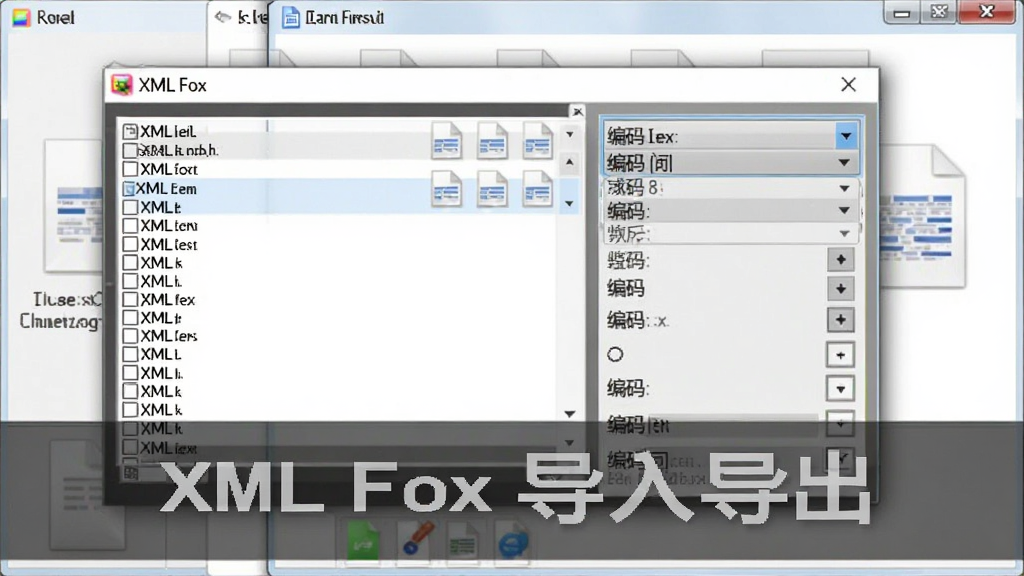Image resolution: width=1024 pixels, height=576 pixels.
Task: Check the XML tem checkbox
Action: coord(130,226)
